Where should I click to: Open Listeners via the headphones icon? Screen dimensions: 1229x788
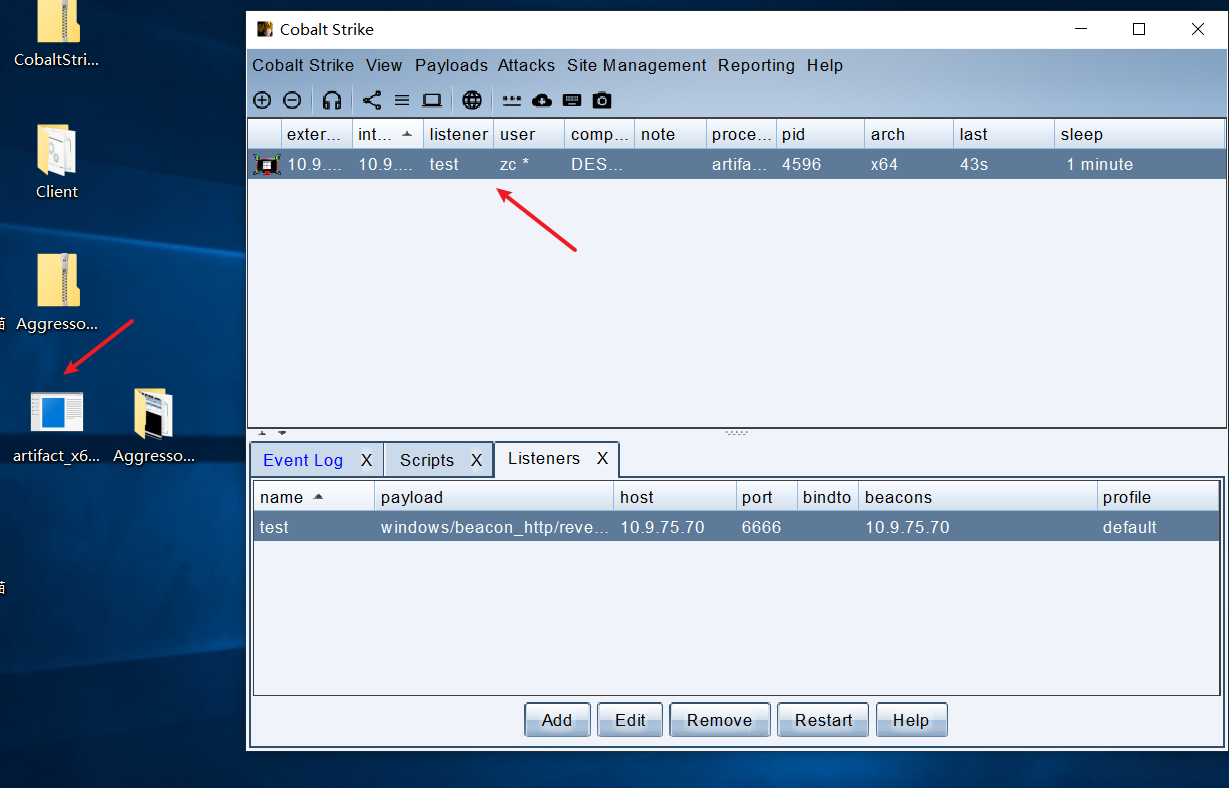332,100
